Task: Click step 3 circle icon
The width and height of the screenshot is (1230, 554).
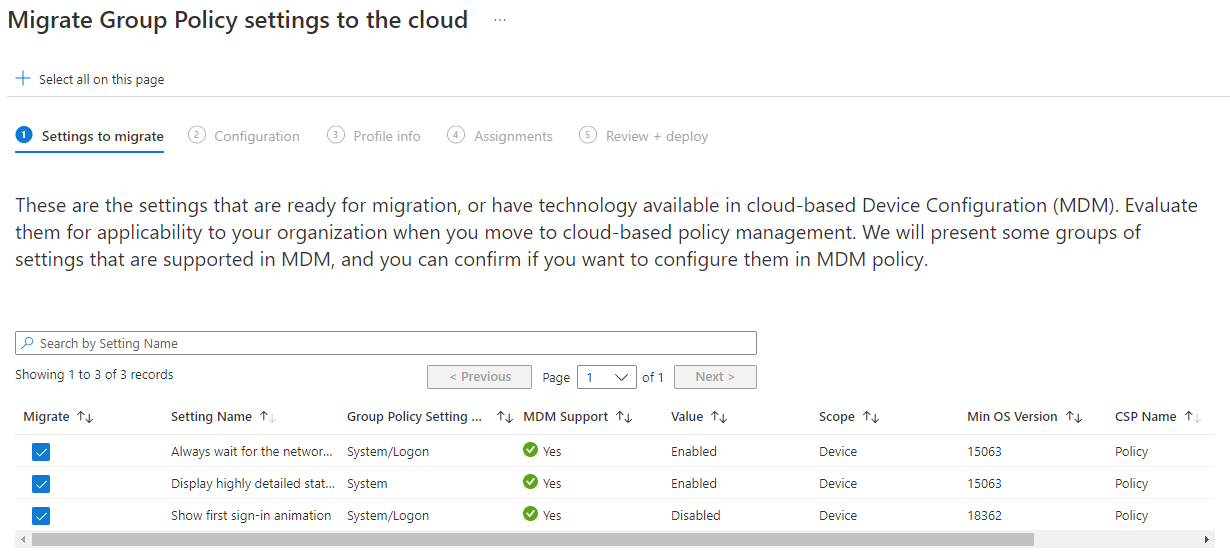Action: [336, 135]
